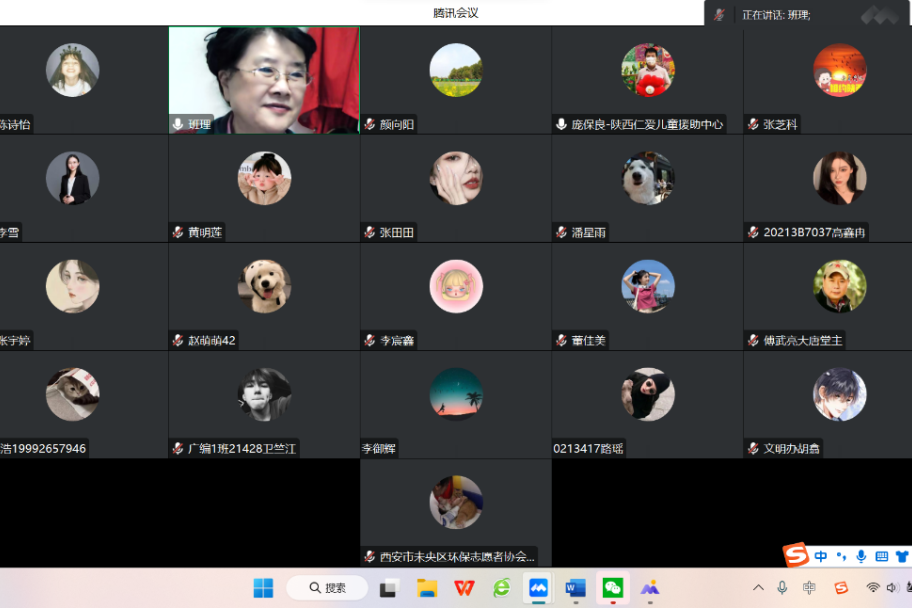Open Tencent Meeting from the taskbar
912x608 pixels.
(538, 588)
